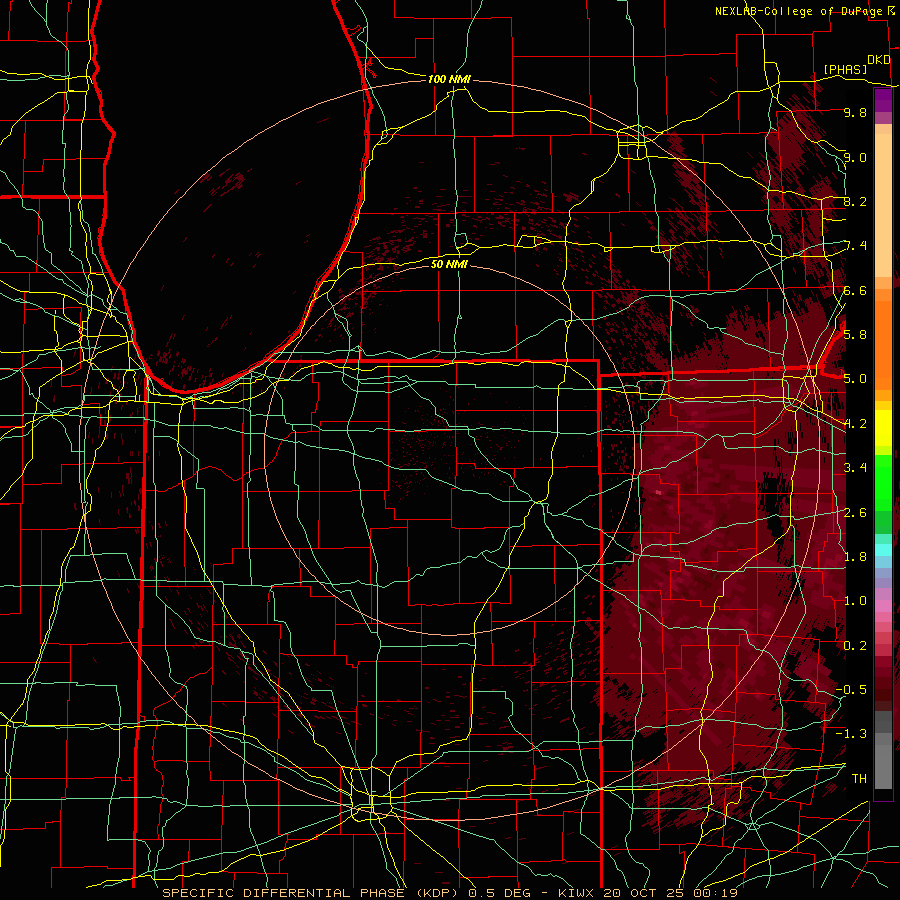Click the 9.0 value on the color scale

(x=855, y=157)
